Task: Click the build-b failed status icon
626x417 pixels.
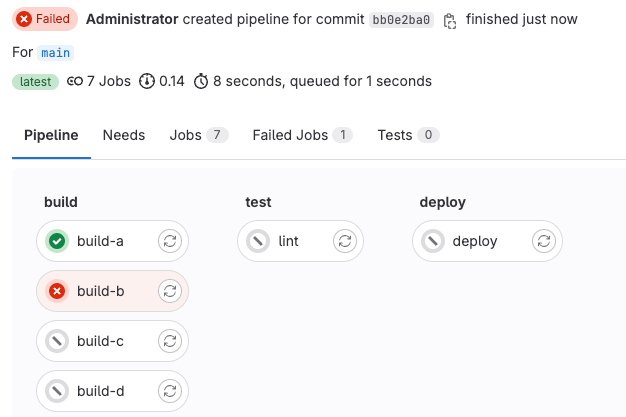Action: click(57, 291)
